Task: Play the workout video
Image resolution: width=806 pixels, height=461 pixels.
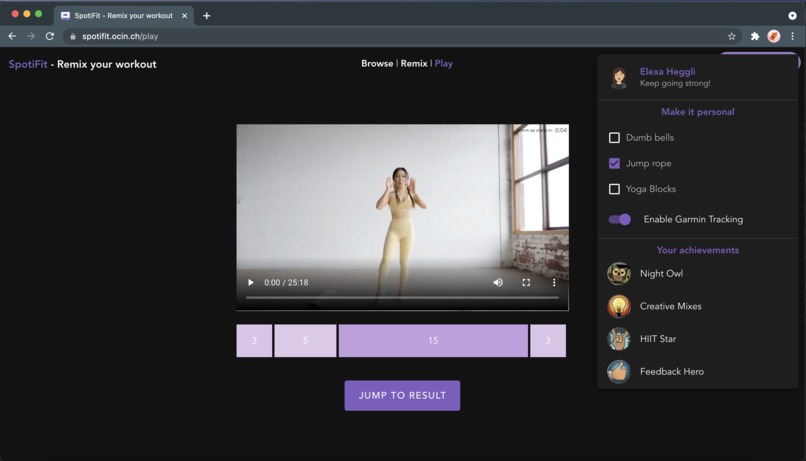Action: pyautogui.click(x=251, y=283)
